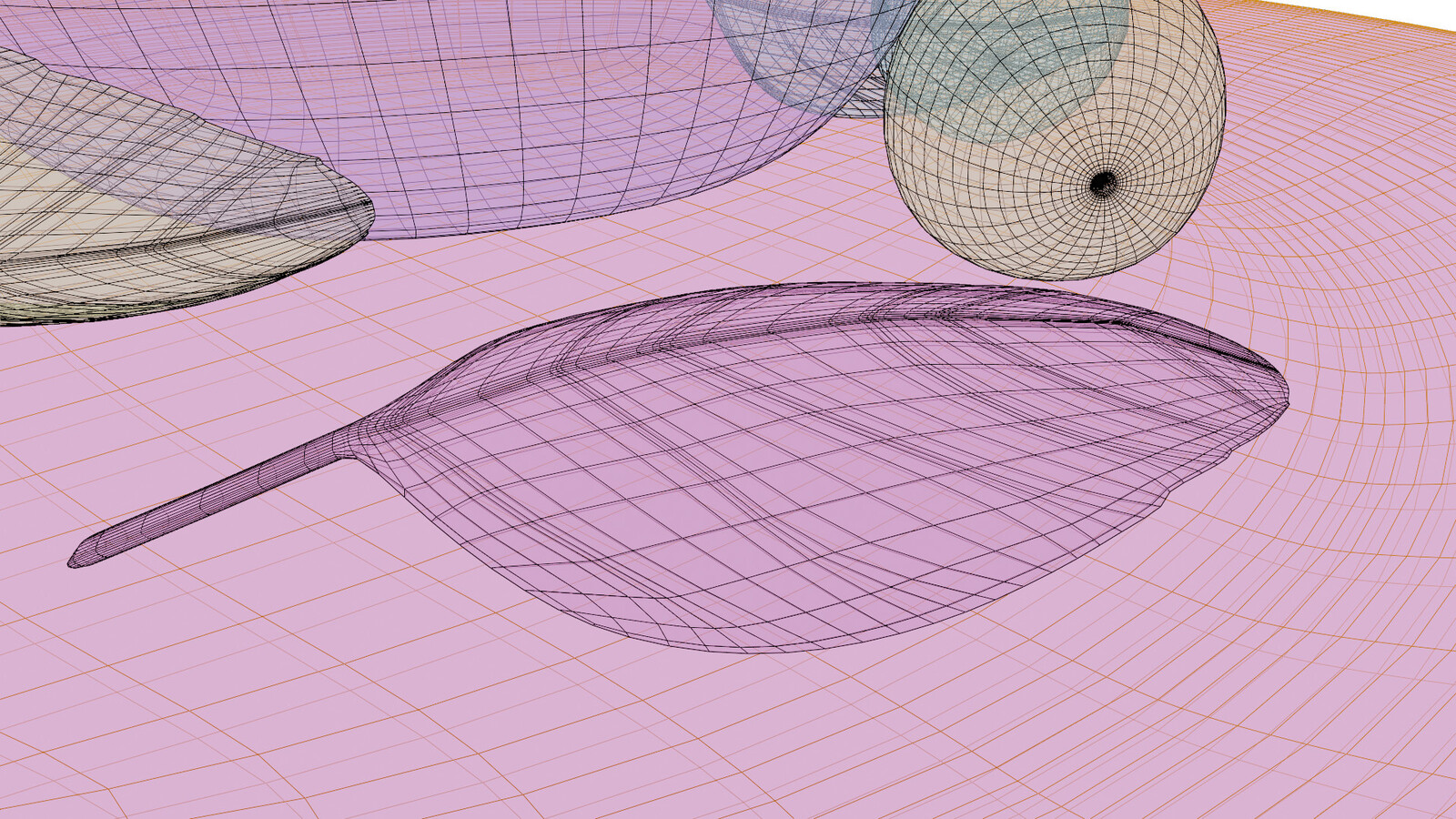Click the dark pole point on the sphere

click(1102, 184)
